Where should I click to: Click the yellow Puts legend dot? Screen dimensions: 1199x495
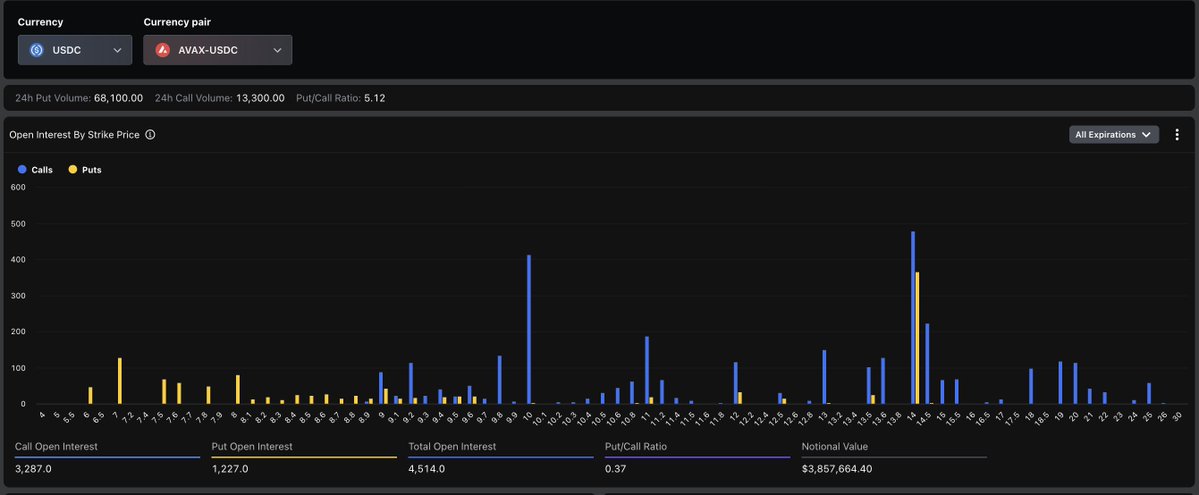[x=72, y=170]
